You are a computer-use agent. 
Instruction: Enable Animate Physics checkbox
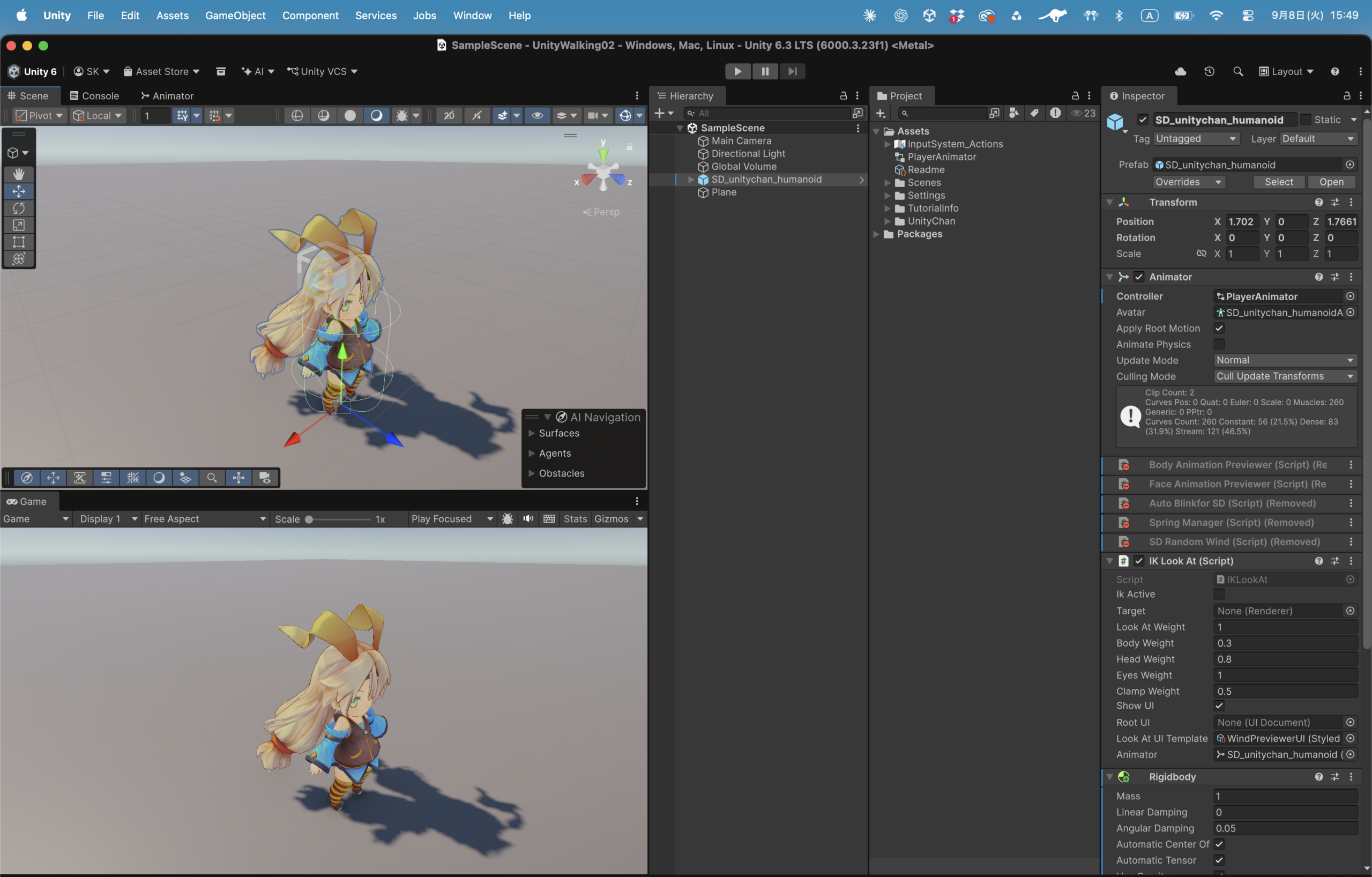pyautogui.click(x=1219, y=344)
